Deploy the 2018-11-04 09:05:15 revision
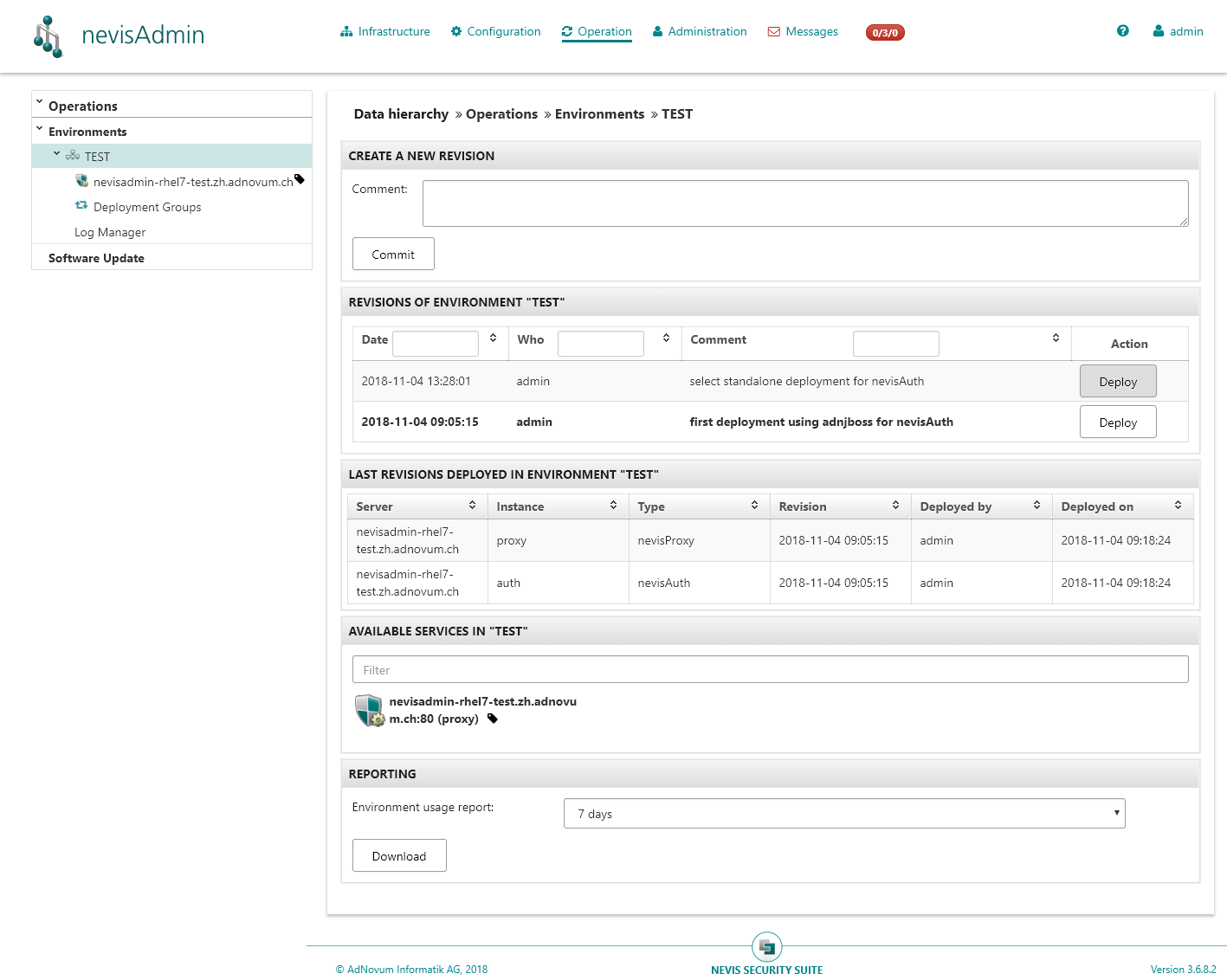 1118,422
